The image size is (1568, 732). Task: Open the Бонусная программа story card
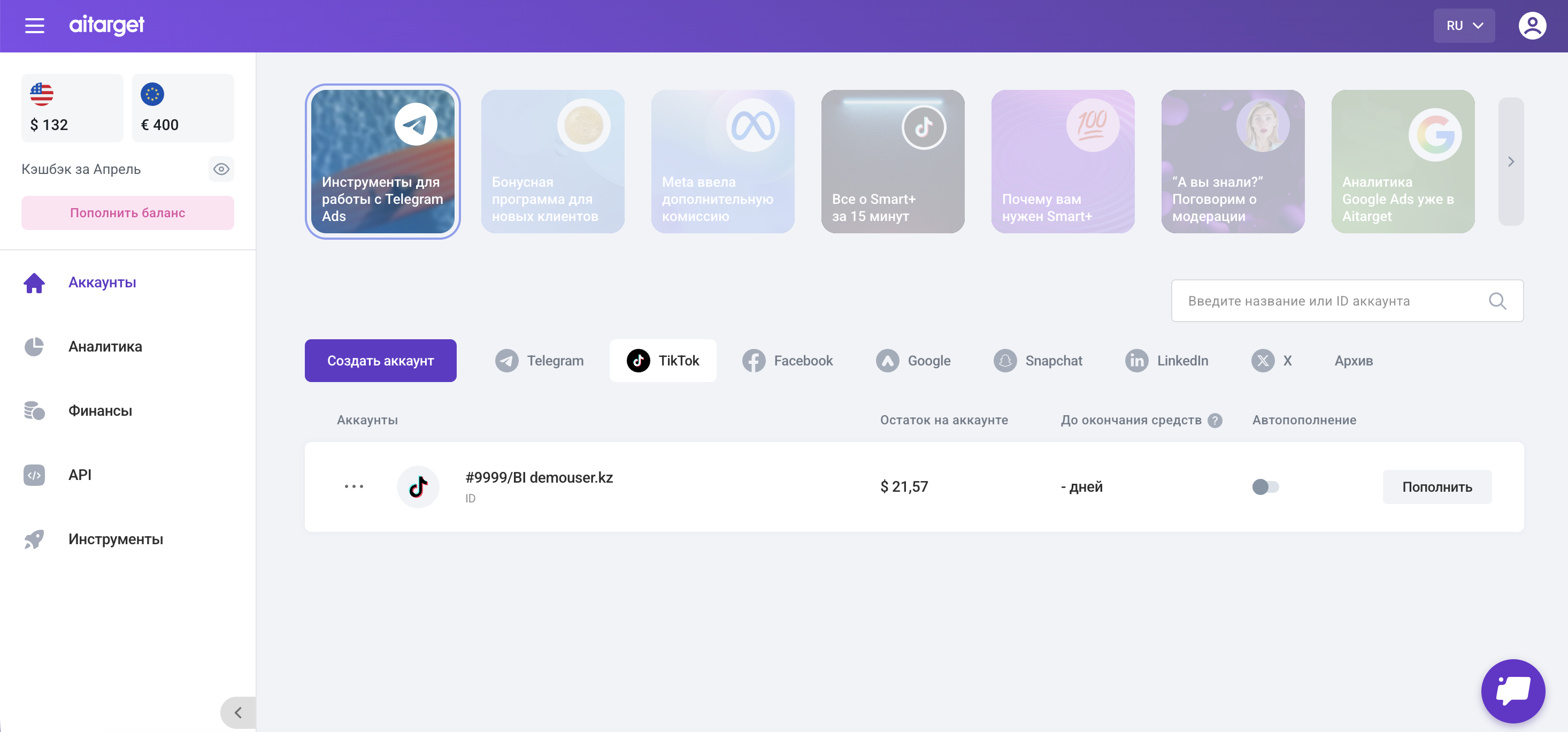click(552, 162)
